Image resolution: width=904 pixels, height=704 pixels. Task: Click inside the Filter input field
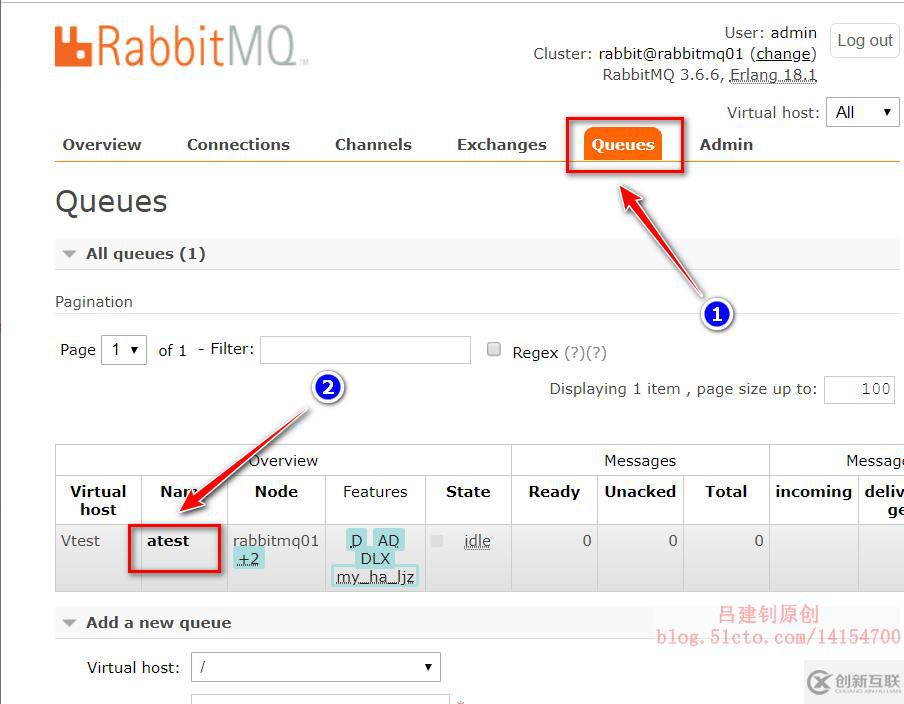[367, 349]
